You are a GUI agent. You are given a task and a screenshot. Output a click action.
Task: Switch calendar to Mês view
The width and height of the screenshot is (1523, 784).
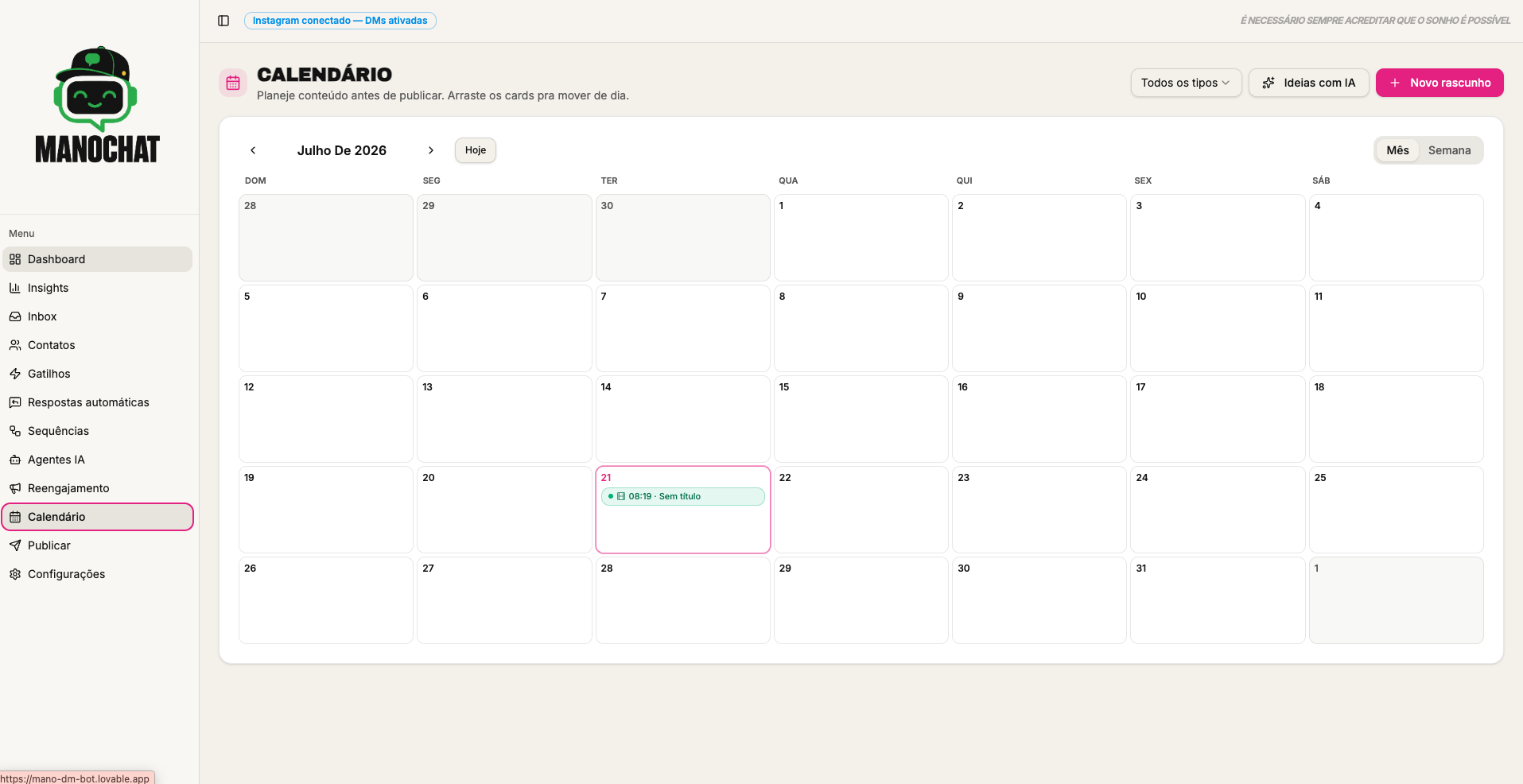pos(1397,150)
